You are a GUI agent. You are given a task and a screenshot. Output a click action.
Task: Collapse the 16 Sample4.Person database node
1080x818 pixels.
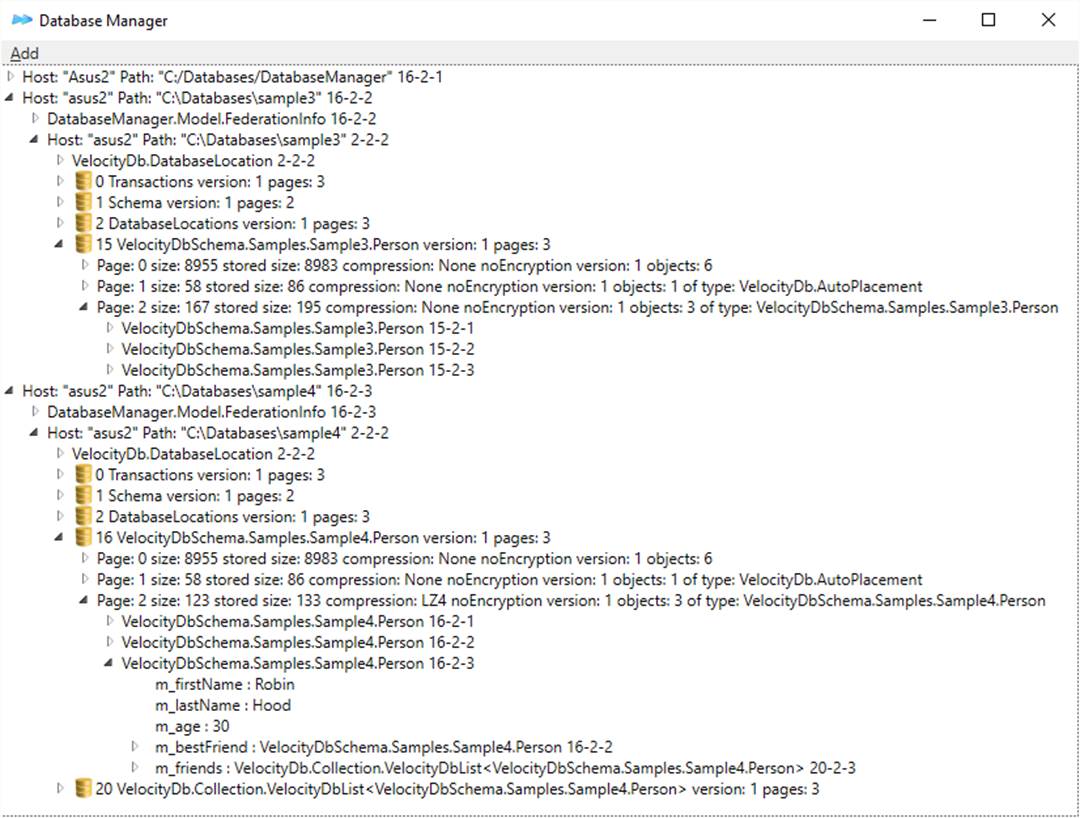point(59,538)
